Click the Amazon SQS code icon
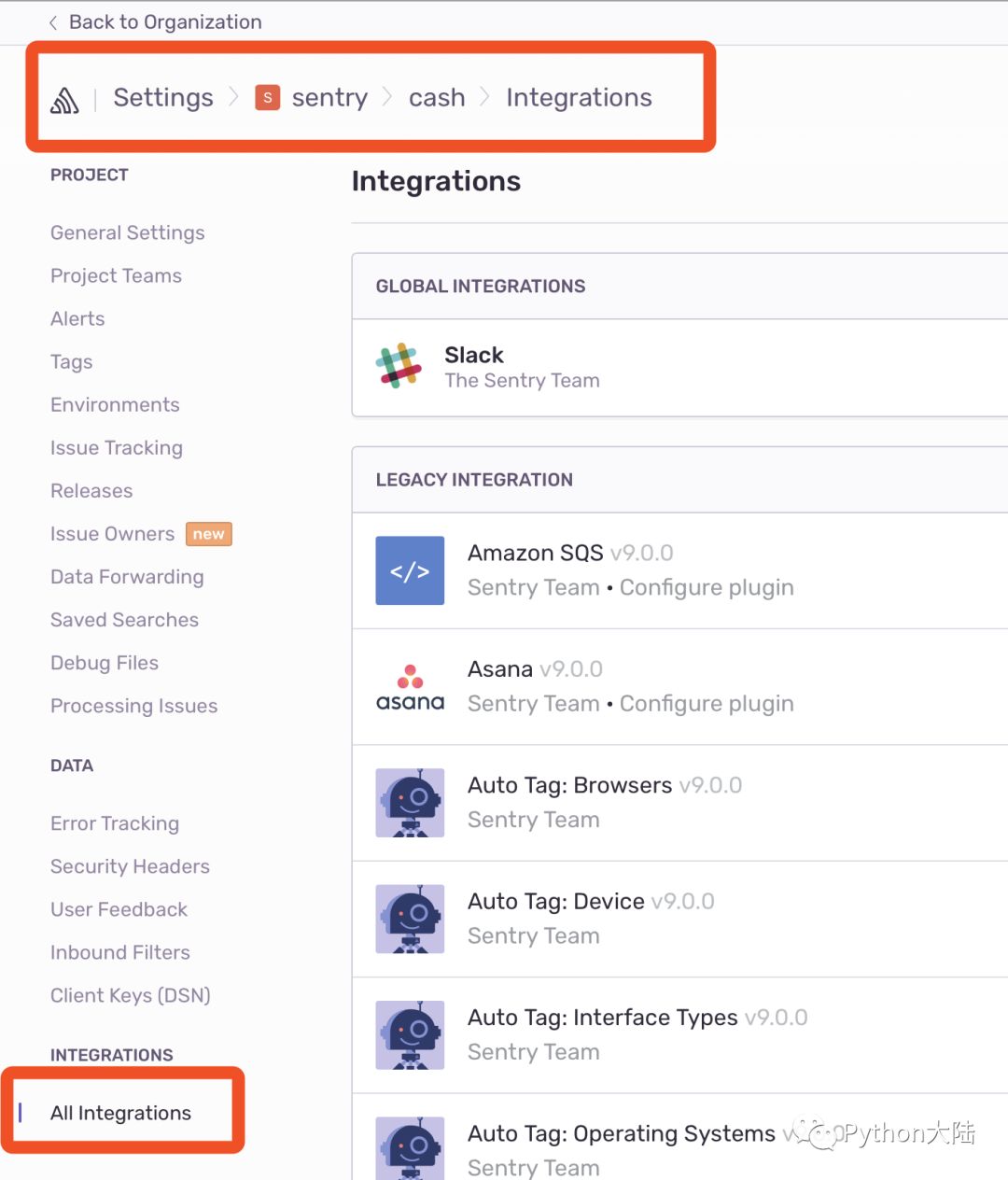The width and height of the screenshot is (1008, 1180). [410, 570]
